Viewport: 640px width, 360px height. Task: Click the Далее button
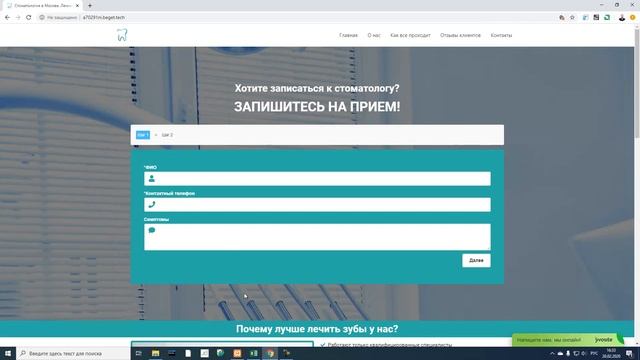click(476, 260)
